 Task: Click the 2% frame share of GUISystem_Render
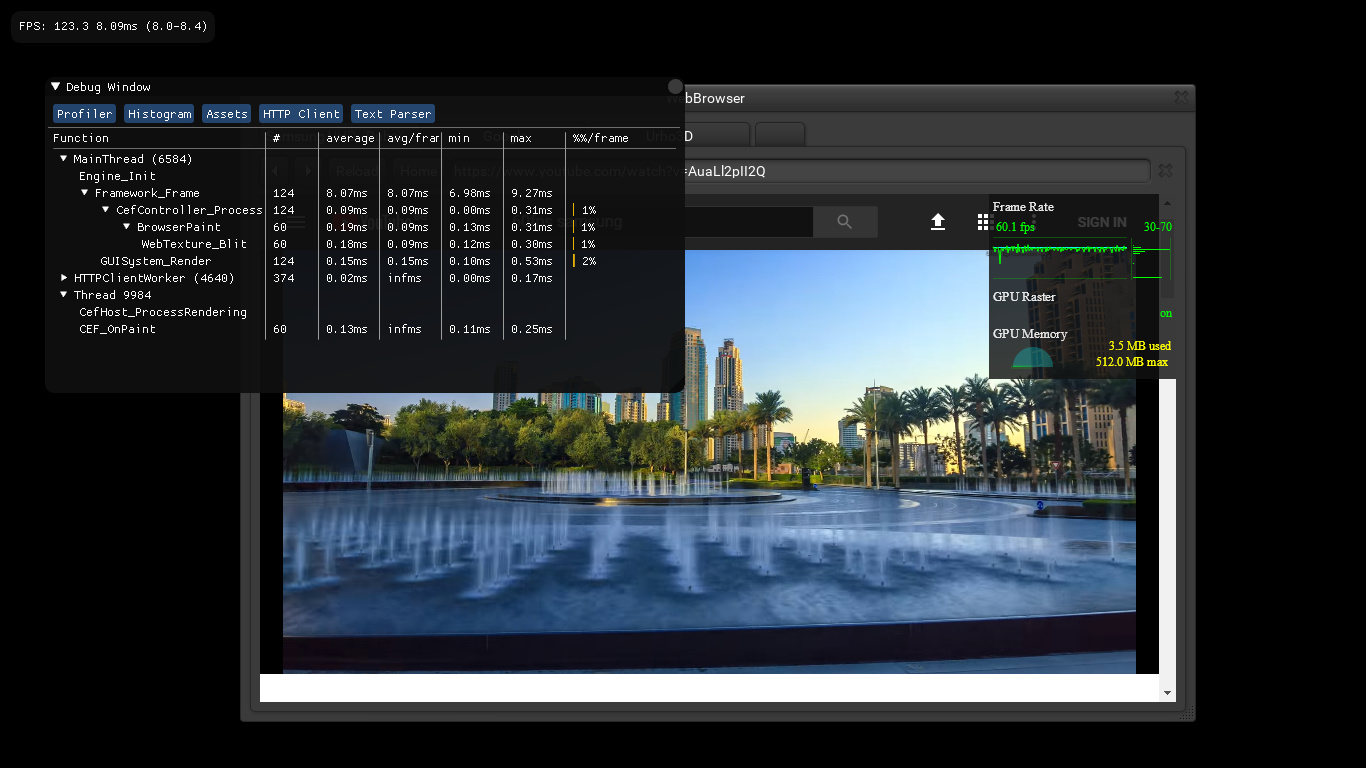point(589,261)
